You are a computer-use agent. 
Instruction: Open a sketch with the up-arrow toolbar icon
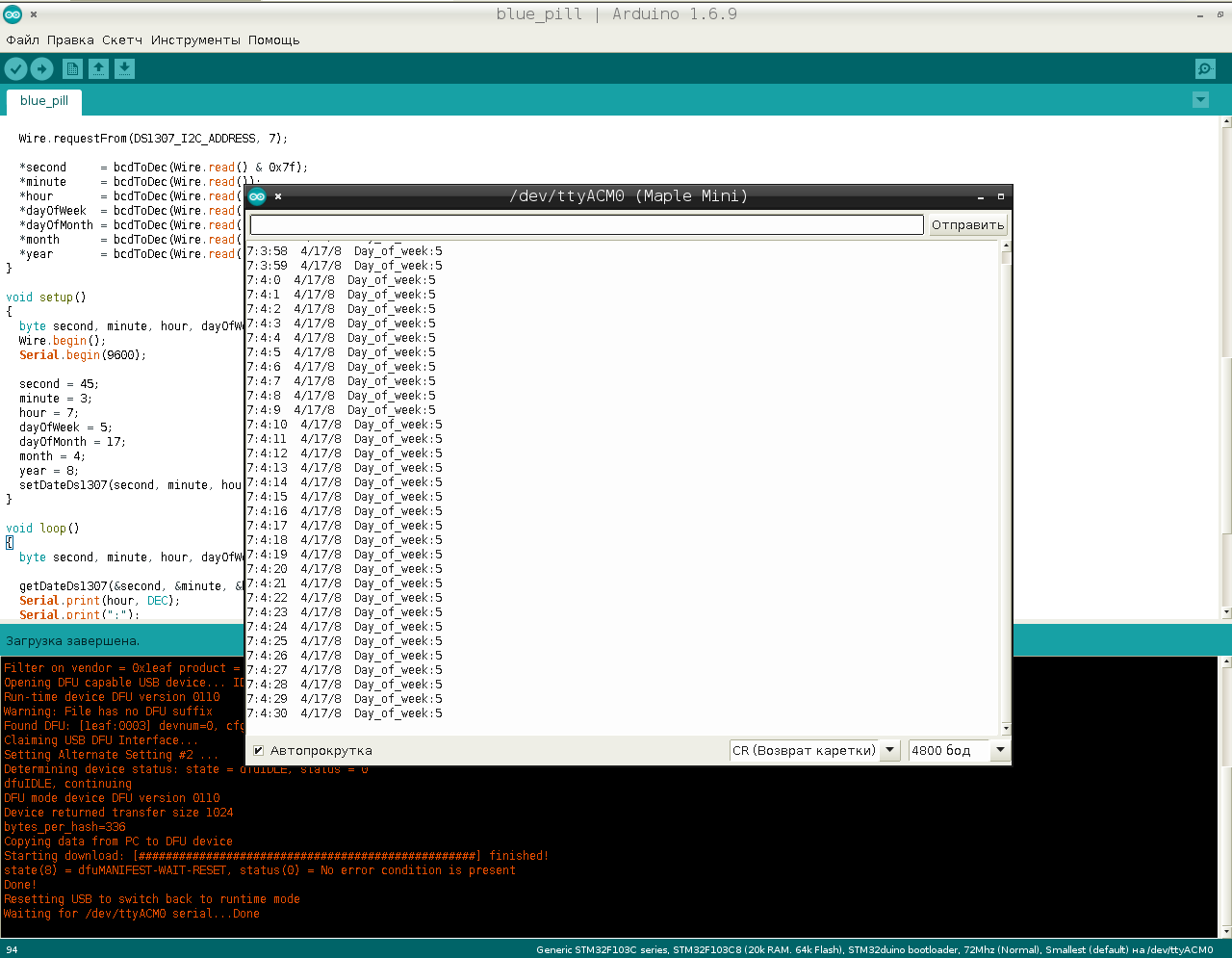coord(98,68)
